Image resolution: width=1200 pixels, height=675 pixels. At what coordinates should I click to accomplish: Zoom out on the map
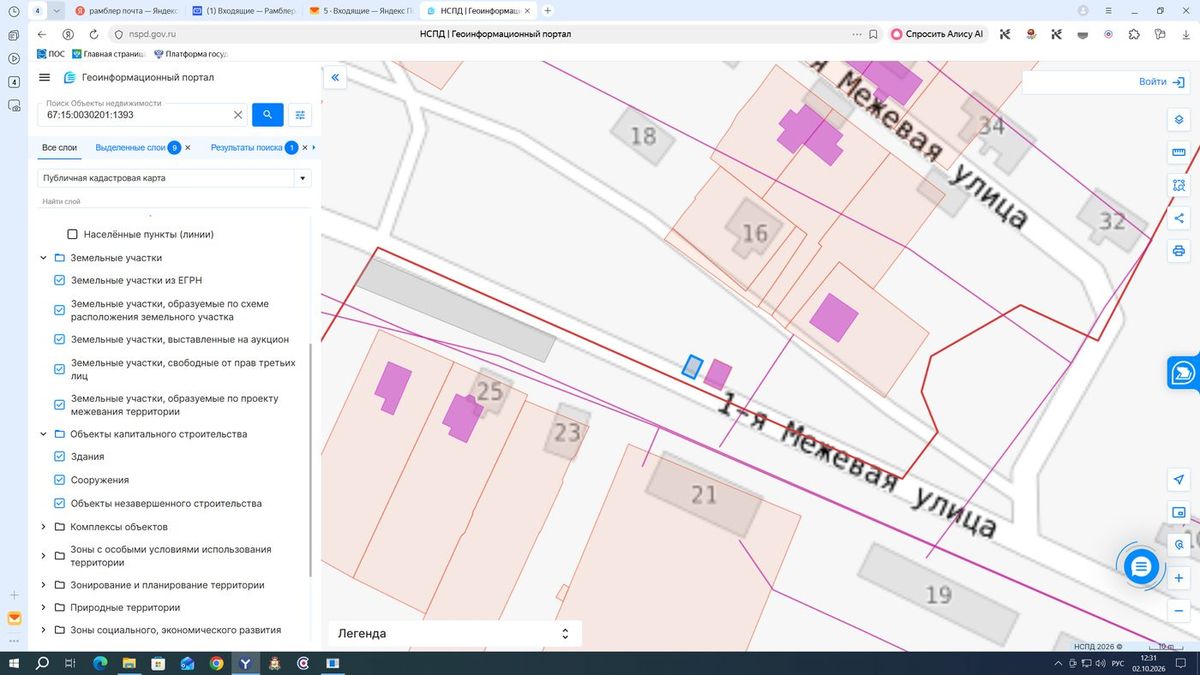tap(1179, 610)
